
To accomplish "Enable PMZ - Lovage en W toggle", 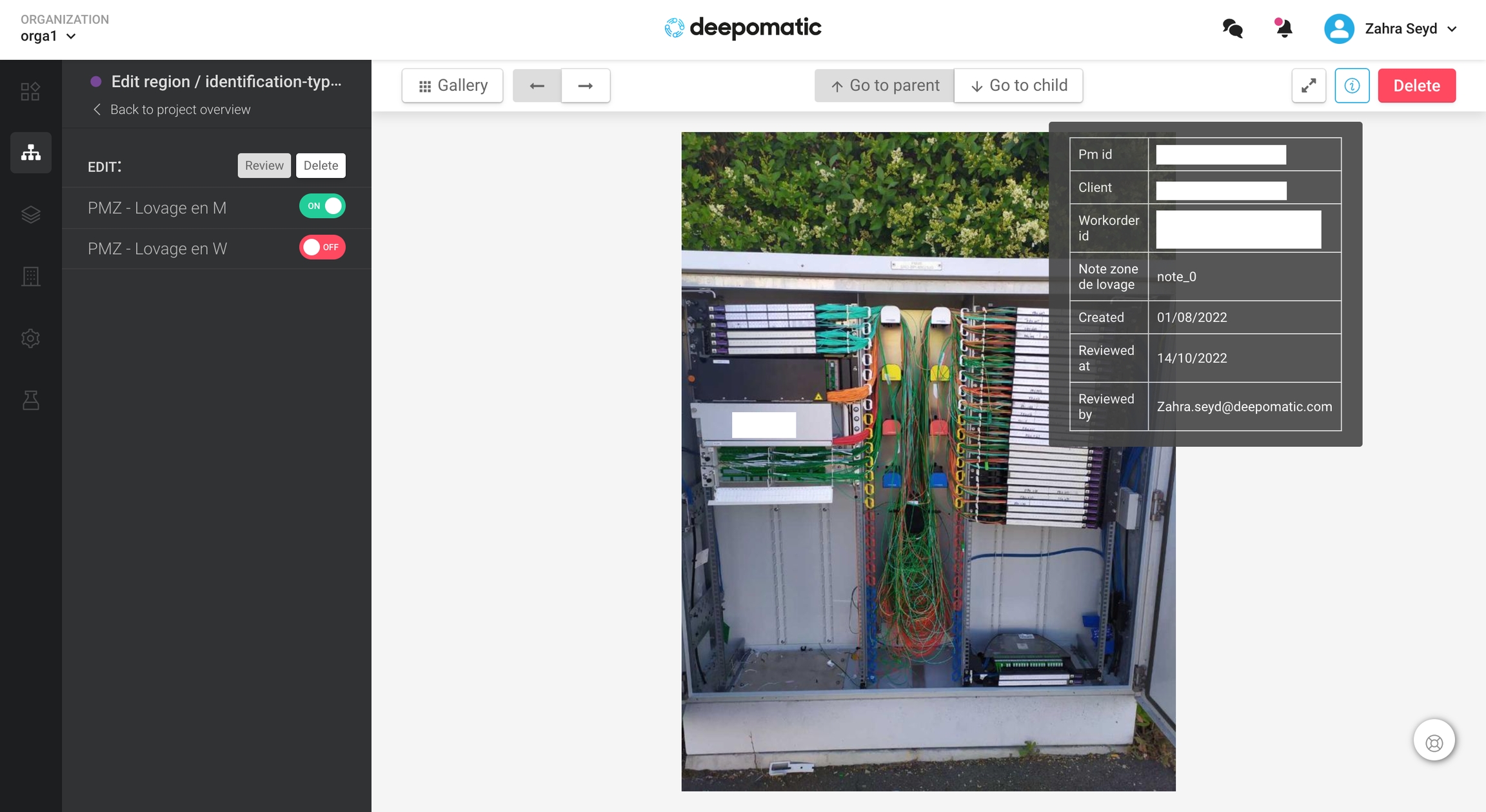I will (x=322, y=248).
